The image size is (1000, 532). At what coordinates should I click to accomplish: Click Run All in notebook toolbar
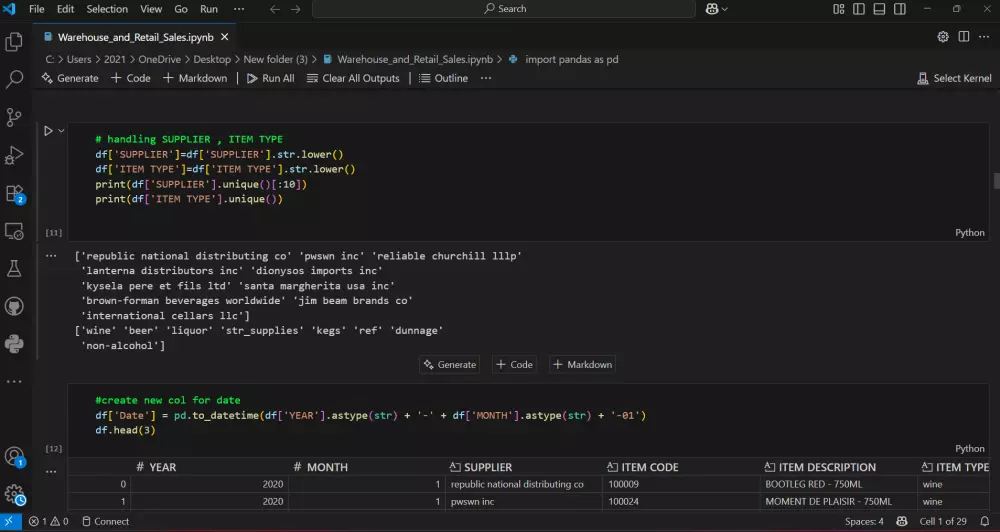tap(270, 78)
